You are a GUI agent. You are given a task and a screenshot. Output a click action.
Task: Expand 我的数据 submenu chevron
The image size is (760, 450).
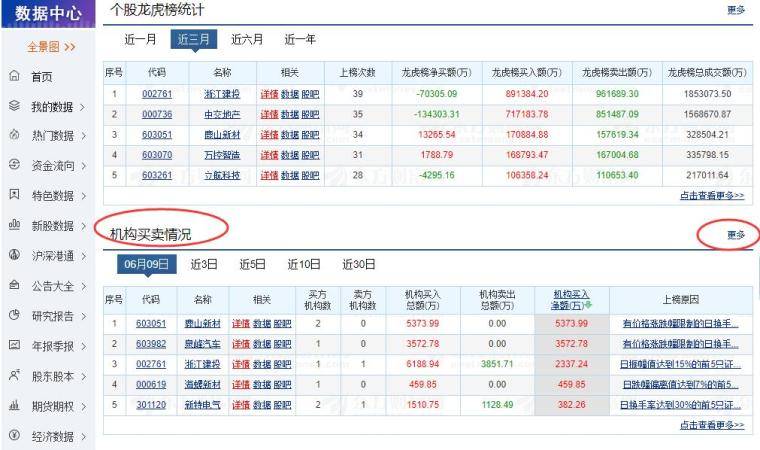click(x=82, y=107)
